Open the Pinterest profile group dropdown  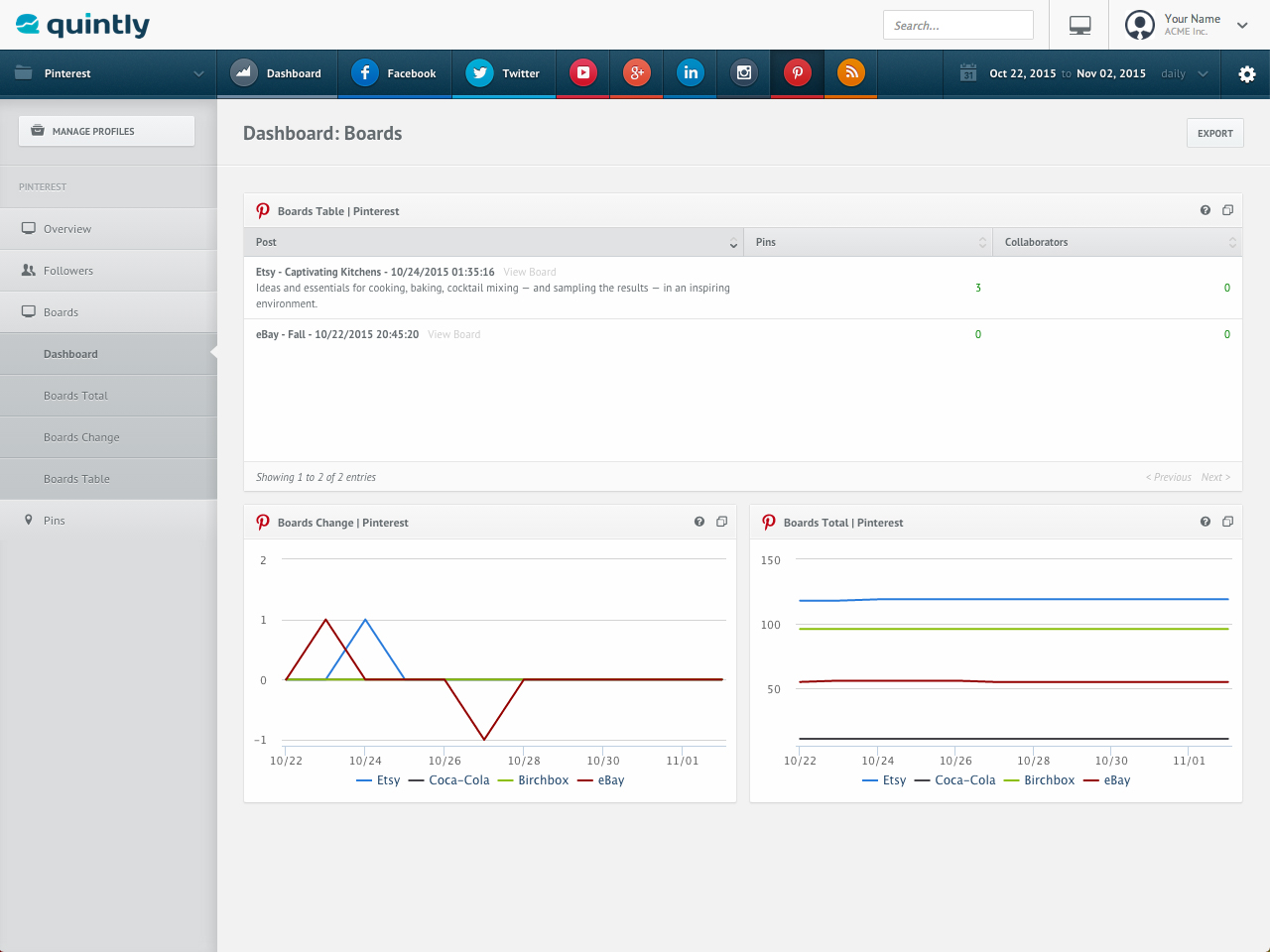coord(108,73)
